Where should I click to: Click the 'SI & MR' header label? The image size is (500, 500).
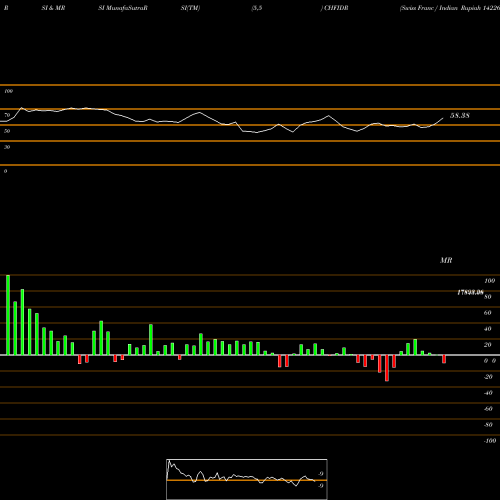pos(53,8)
